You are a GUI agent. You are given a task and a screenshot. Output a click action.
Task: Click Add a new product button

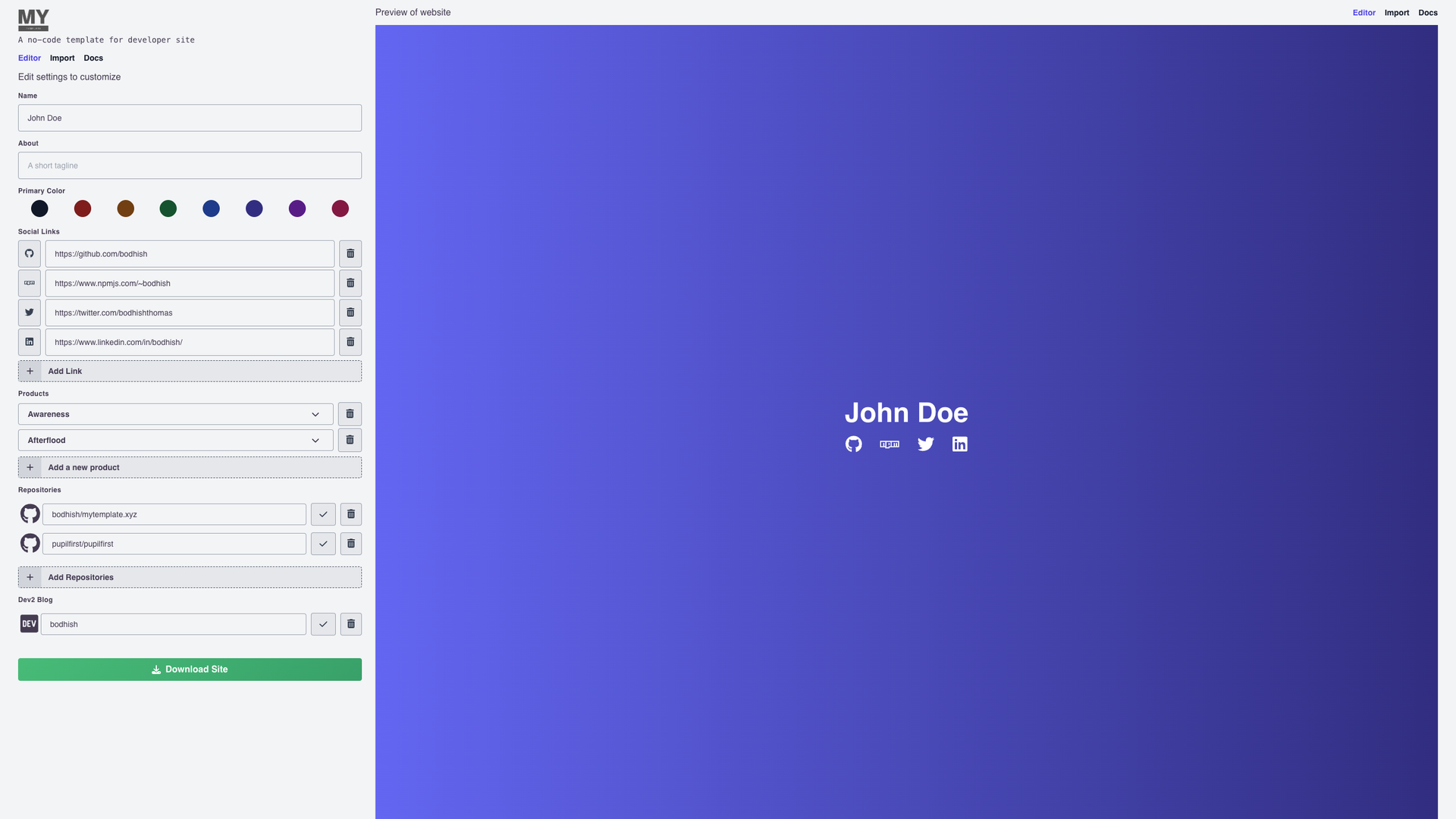[x=190, y=467]
